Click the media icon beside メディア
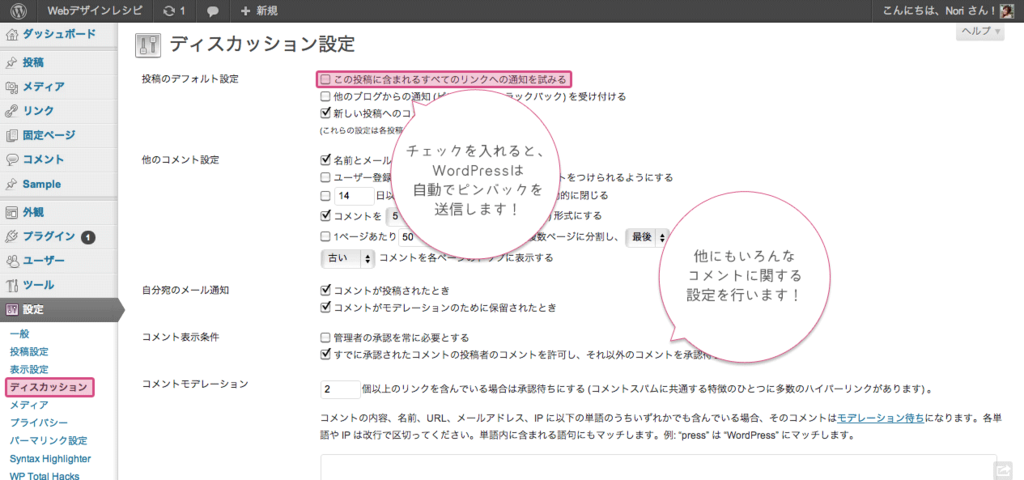 point(12,87)
